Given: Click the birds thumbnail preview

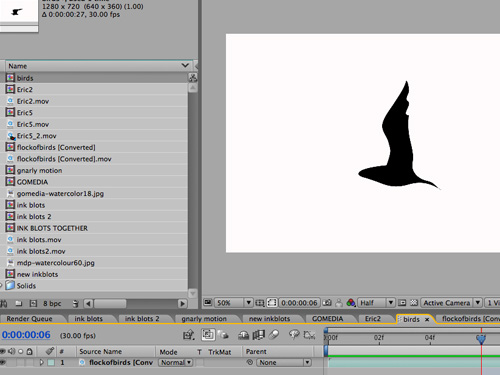Looking at the screenshot, I should tap(19, 11).
